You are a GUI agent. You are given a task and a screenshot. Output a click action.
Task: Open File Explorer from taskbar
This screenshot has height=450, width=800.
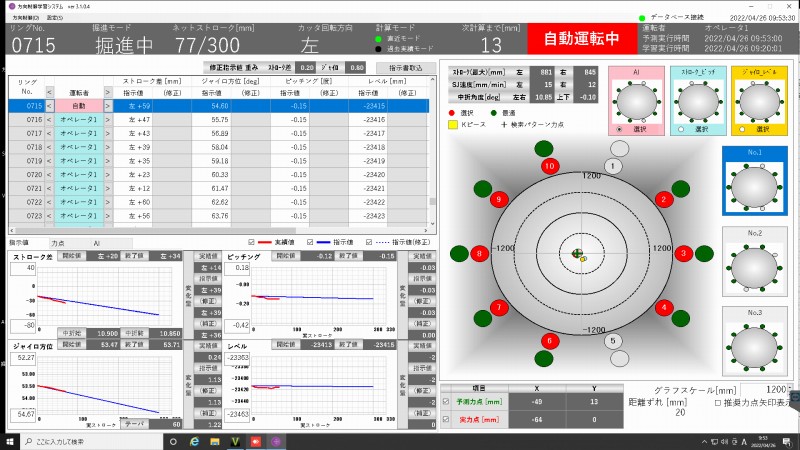215,440
